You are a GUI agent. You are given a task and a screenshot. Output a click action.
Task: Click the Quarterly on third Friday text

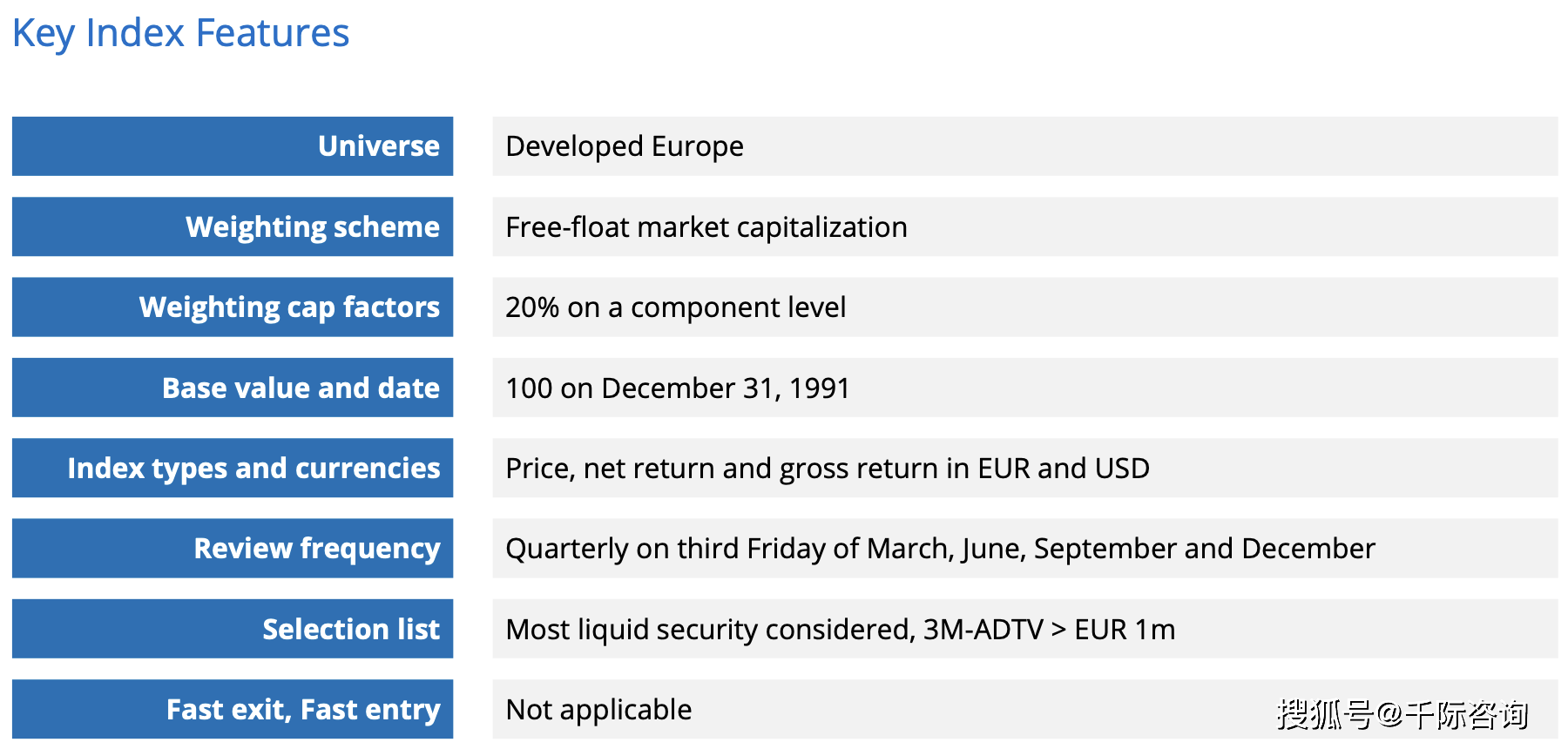[666, 549]
